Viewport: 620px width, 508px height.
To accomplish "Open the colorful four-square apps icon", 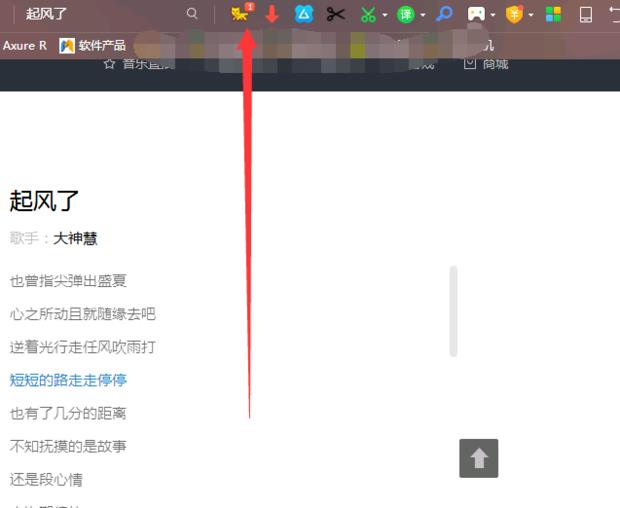I will 553,15.
